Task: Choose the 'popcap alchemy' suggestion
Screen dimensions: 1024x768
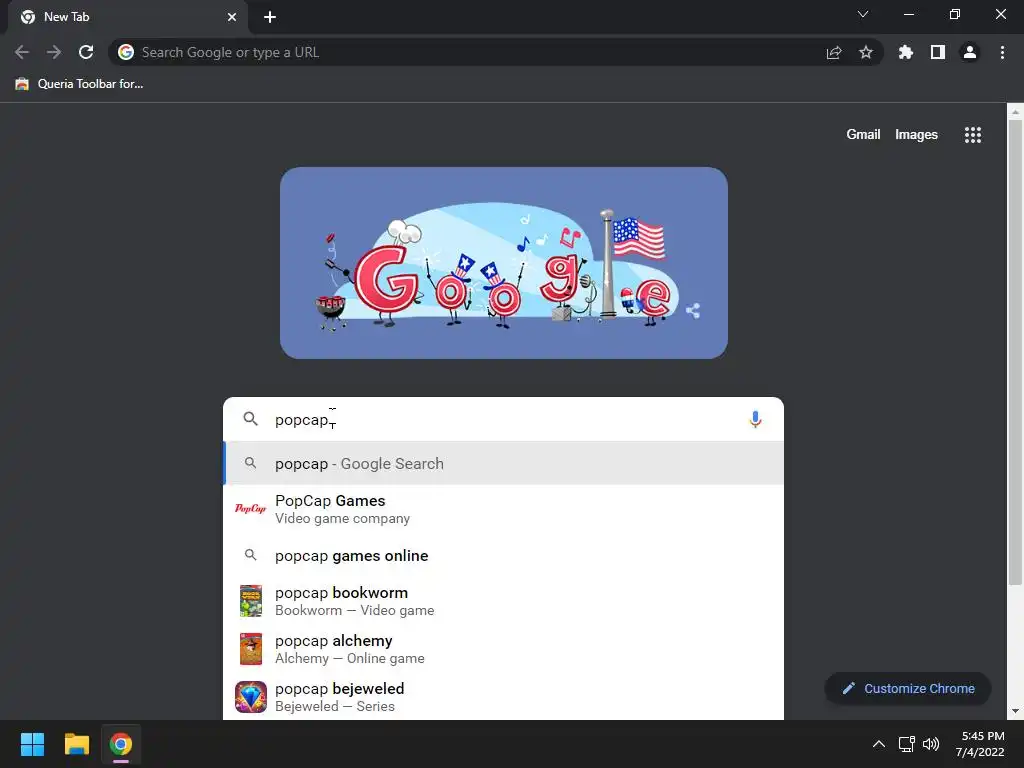Action: point(504,648)
